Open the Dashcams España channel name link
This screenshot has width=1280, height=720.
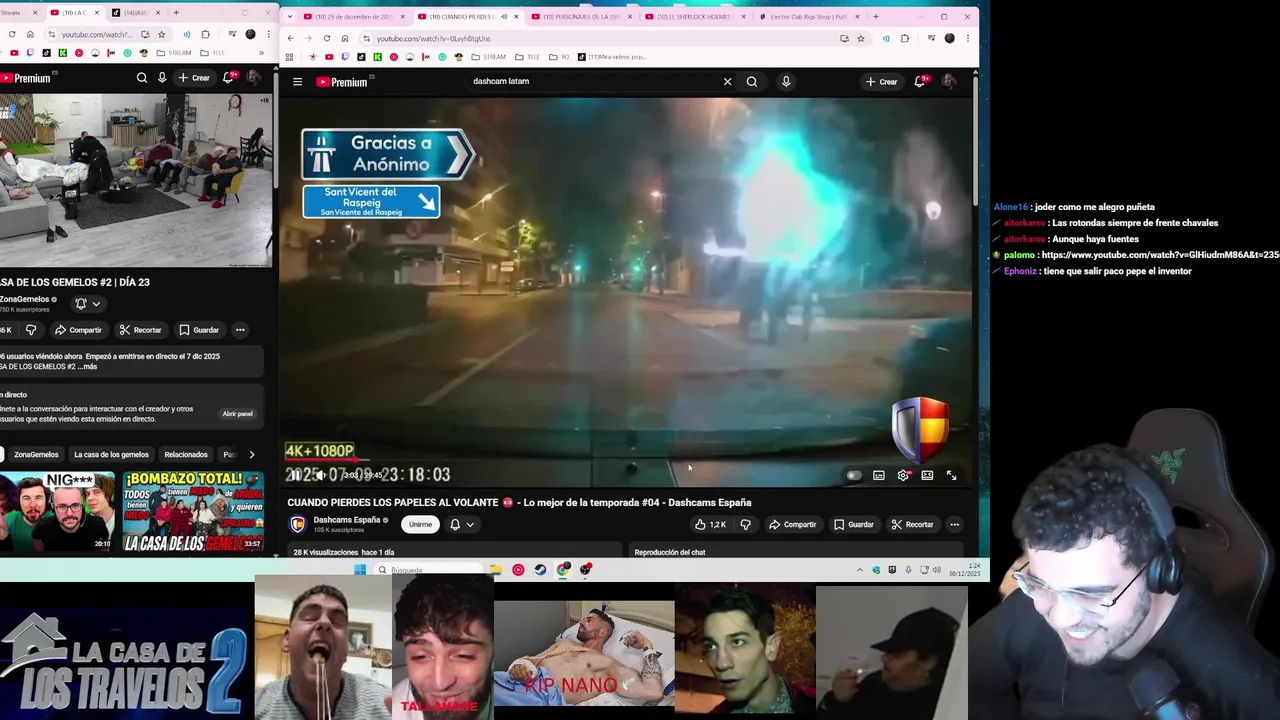(x=347, y=520)
